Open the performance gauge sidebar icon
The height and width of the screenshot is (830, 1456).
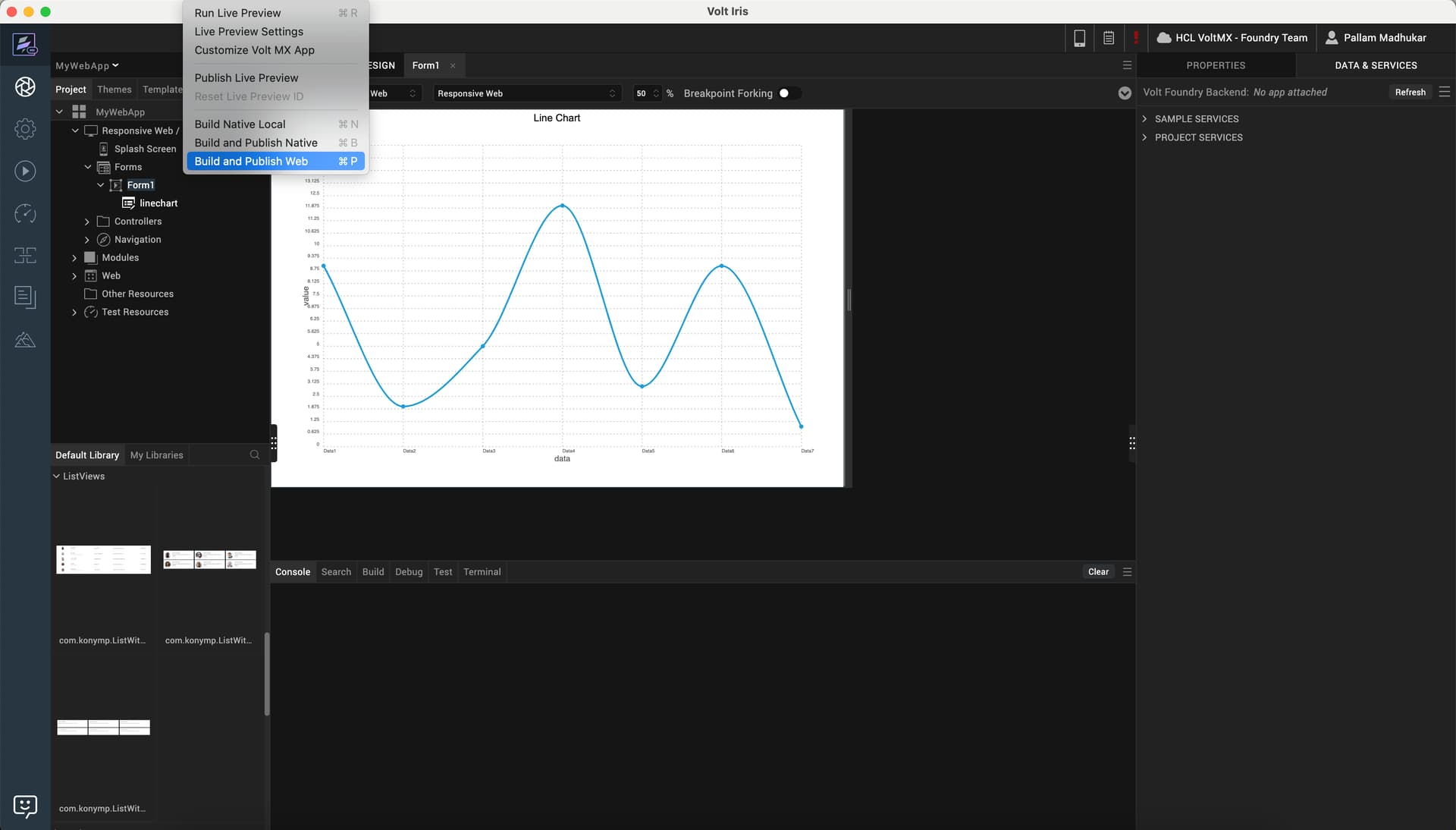25,214
